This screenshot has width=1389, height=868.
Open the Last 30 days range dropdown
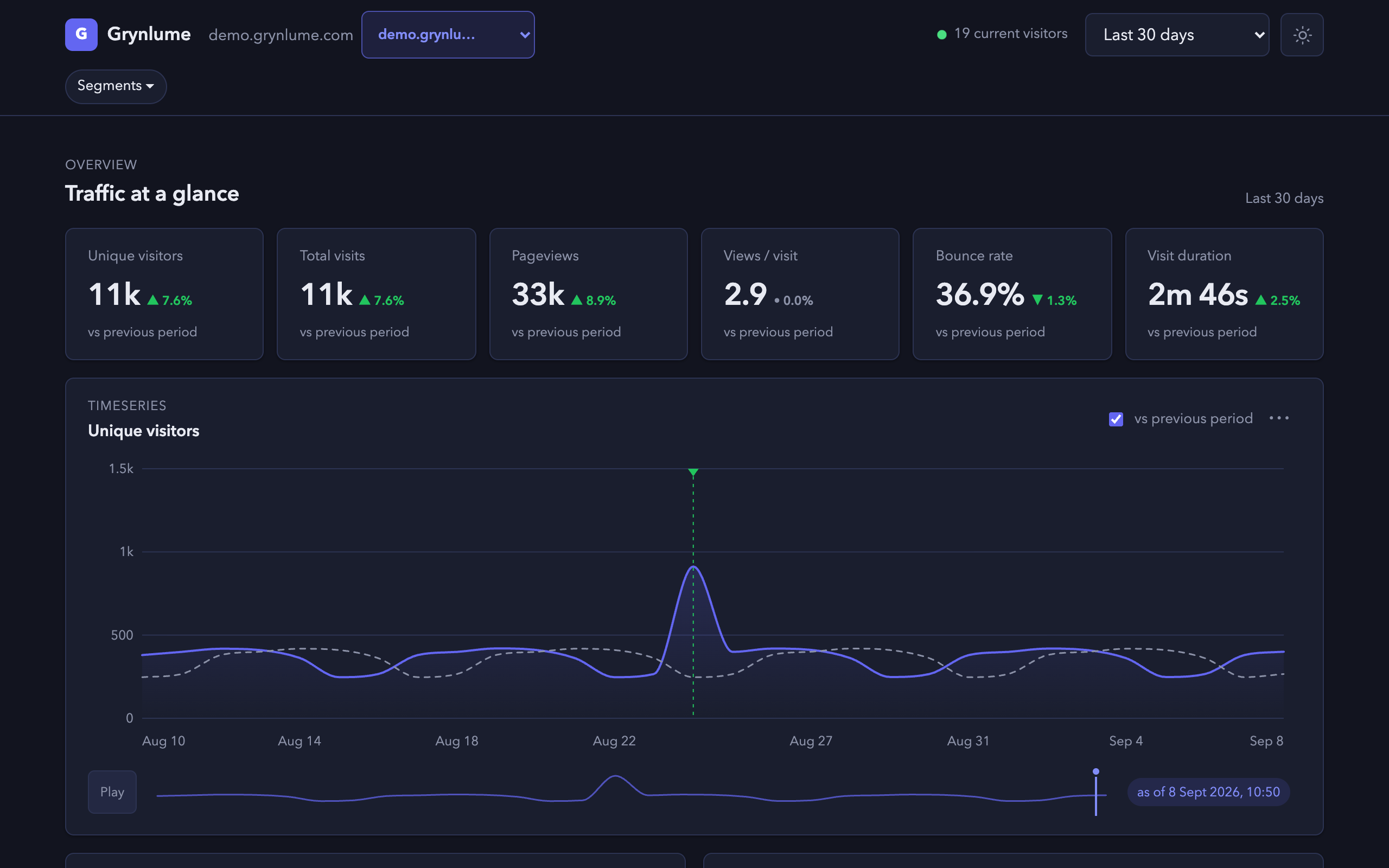(x=1177, y=35)
